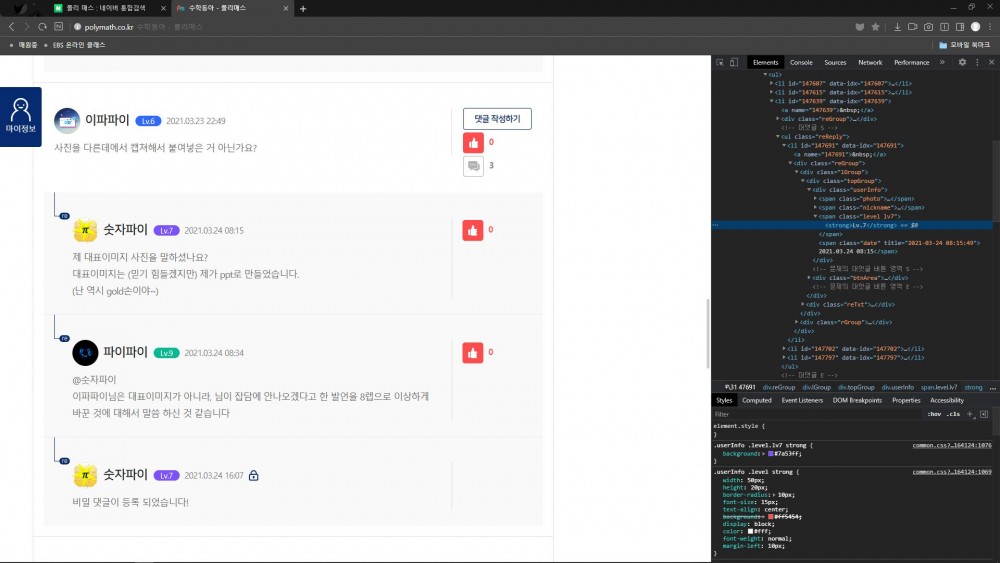Expand the li id 147607 node
This screenshot has width=1000, height=563.
click(x=771, y=84)
